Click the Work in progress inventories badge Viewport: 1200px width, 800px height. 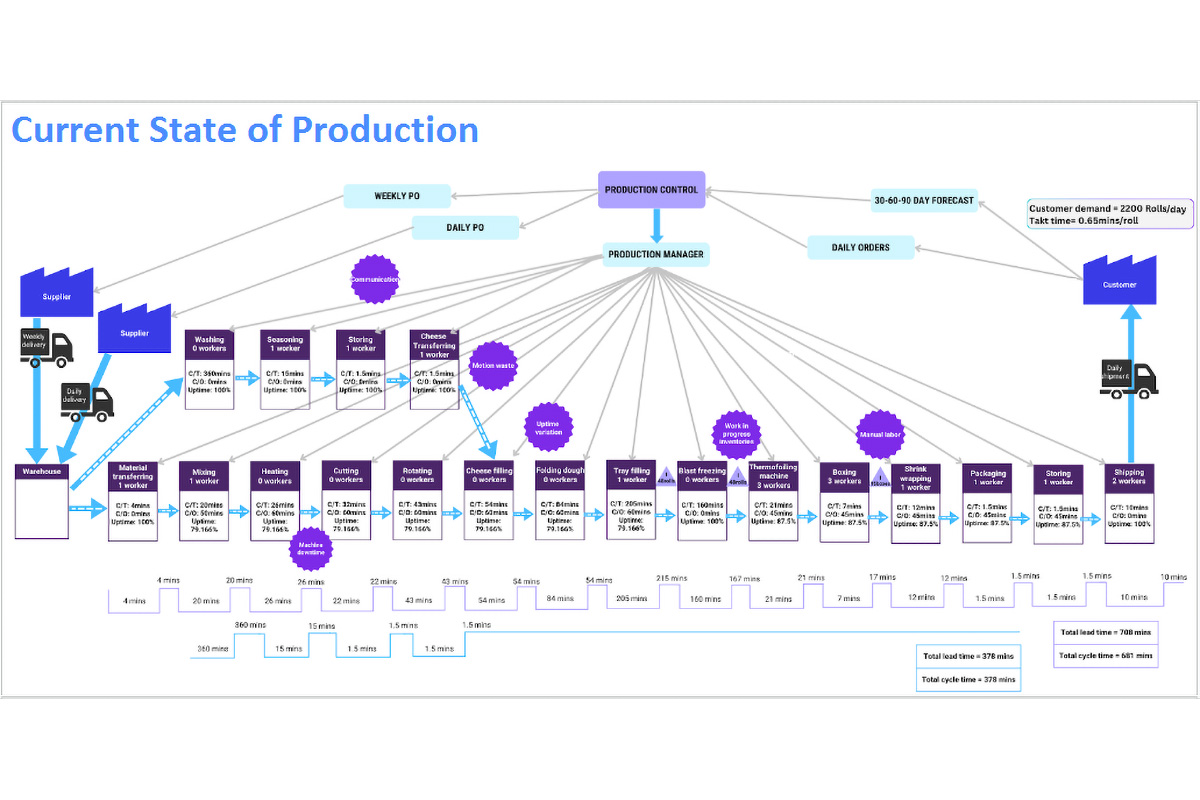coord(737,433)
